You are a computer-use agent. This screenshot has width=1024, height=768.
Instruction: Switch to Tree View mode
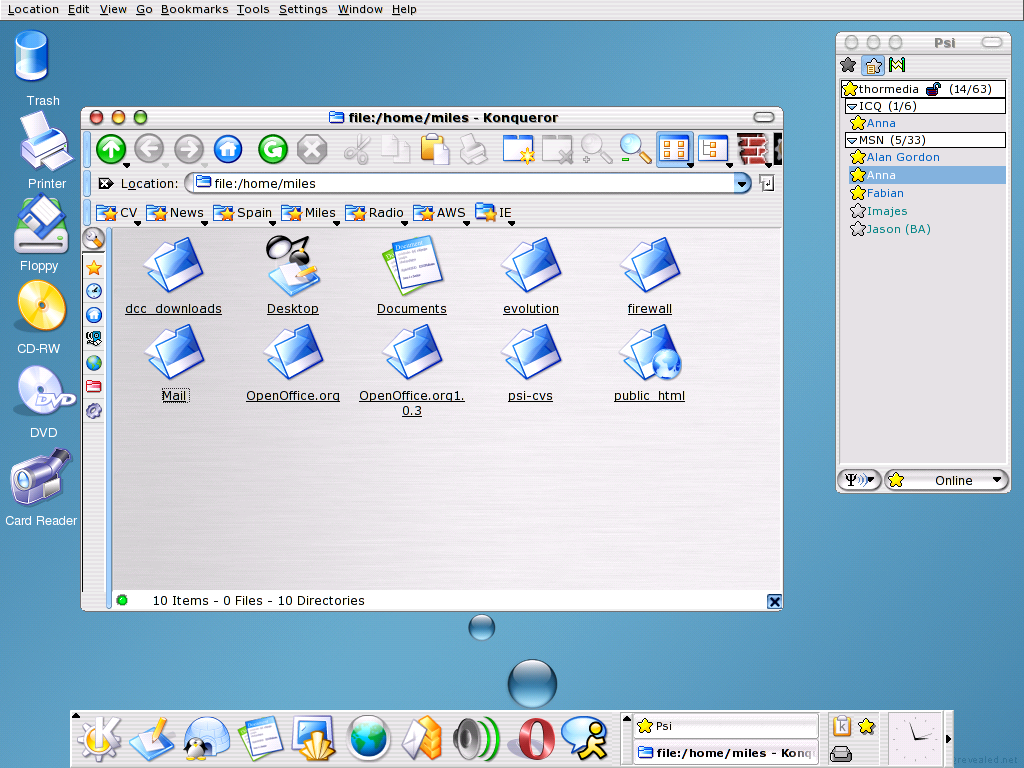pyautogui.click(x=712, y=150)
